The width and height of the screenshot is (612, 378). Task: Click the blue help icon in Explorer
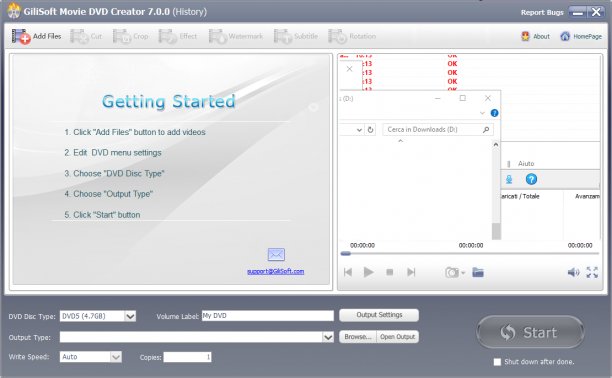point(495,113)
